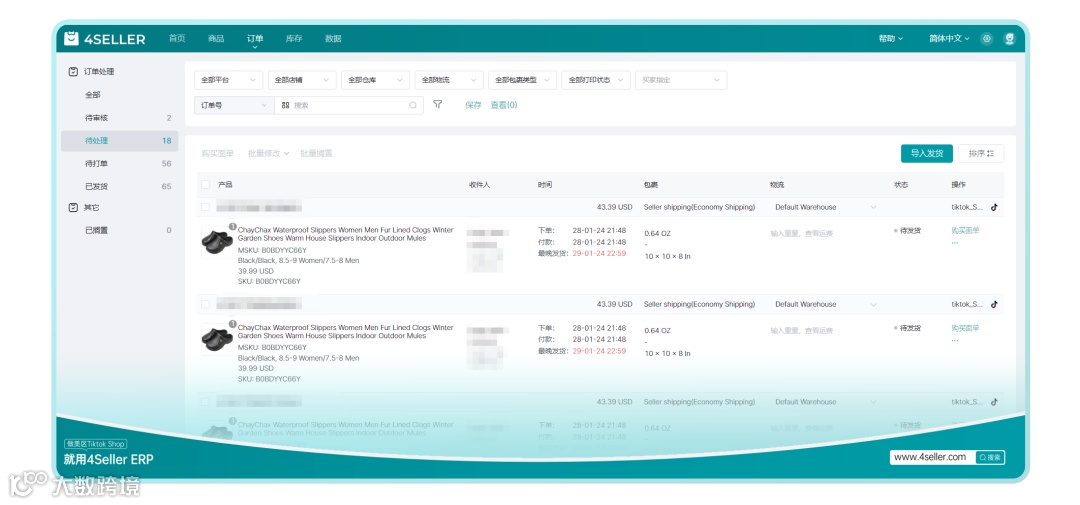Click the 购买面单 toolbar button

click(218, 153)
